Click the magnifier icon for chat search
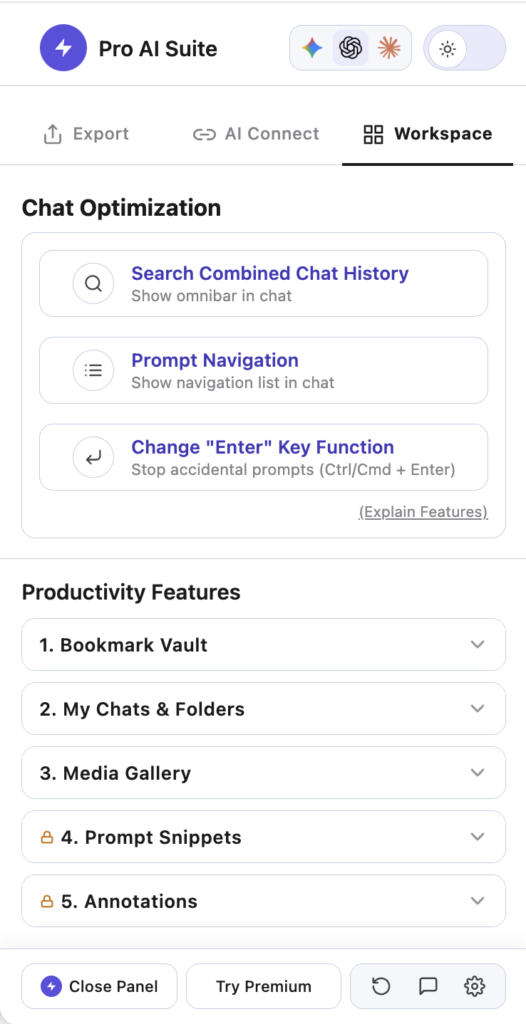 coord(93,283)
